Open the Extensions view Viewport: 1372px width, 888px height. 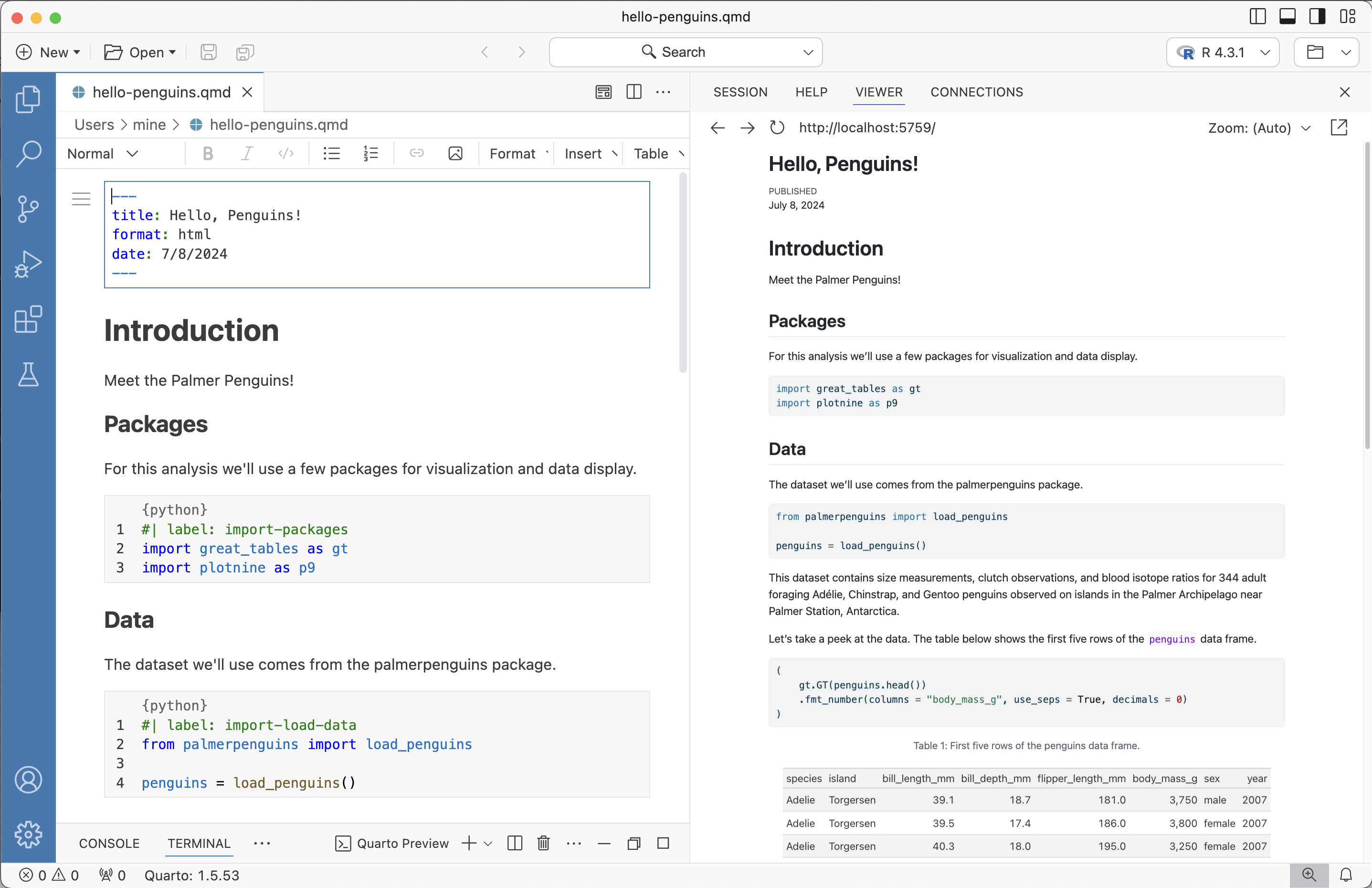pyautogui.click(x=28, y=319)
